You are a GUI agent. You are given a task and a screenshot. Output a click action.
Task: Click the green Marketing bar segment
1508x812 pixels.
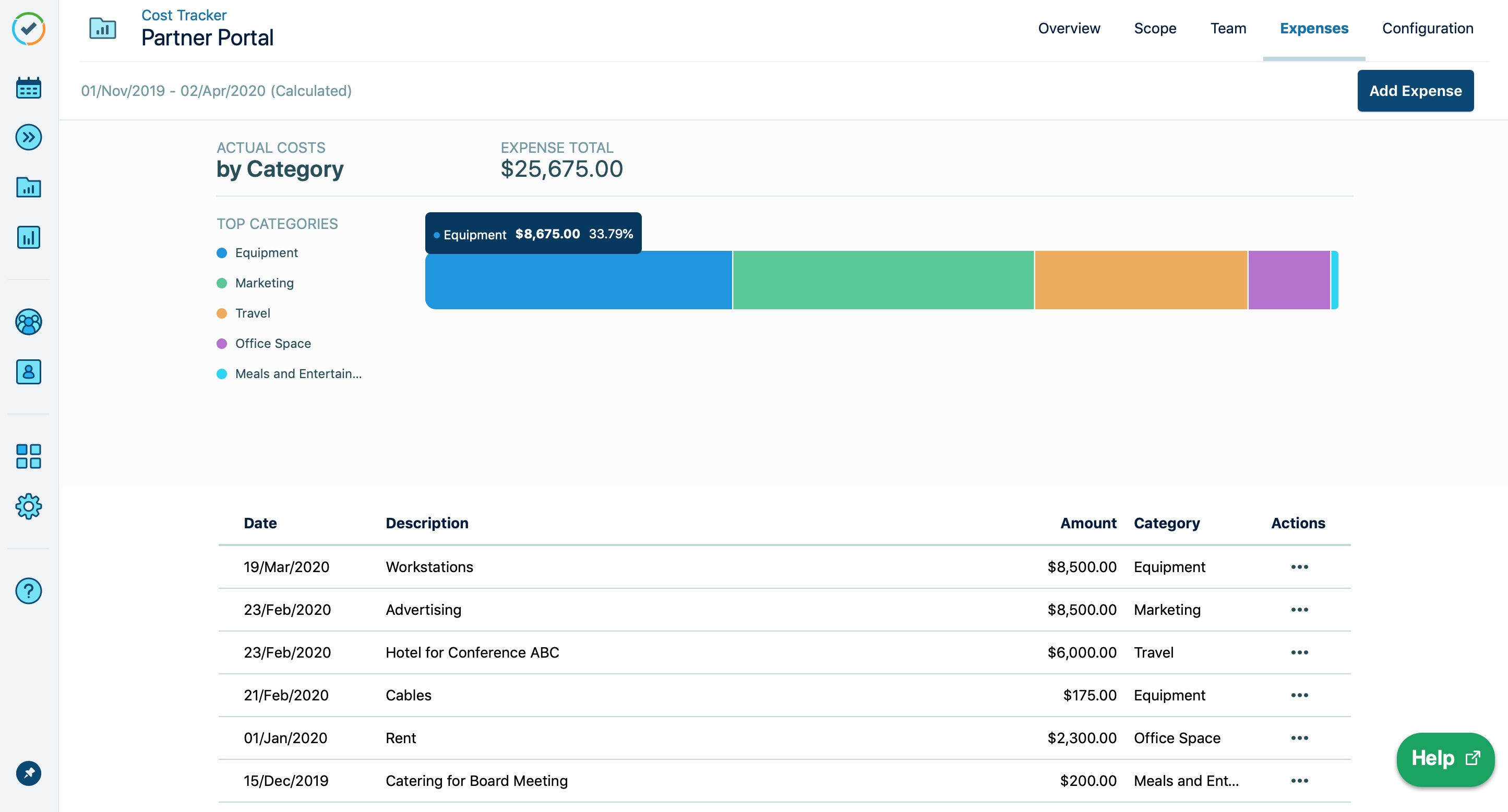pyautogui.click(x=882, y=280)
